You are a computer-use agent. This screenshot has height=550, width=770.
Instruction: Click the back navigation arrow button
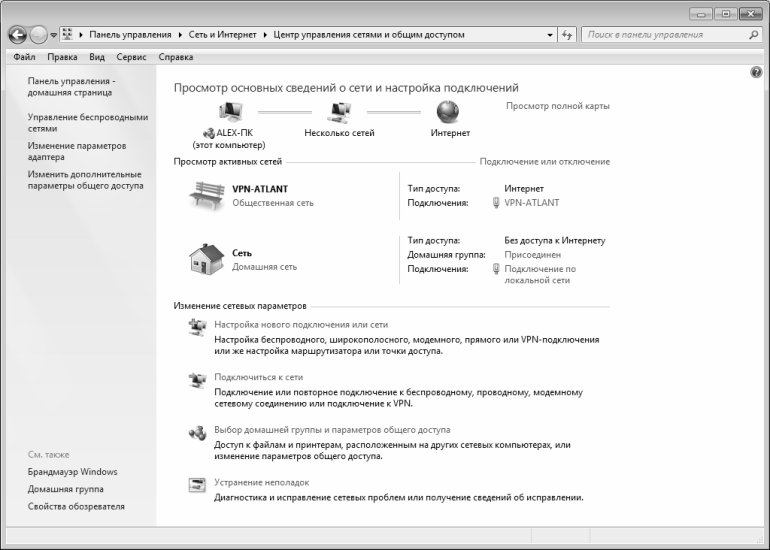click(17, 35)
